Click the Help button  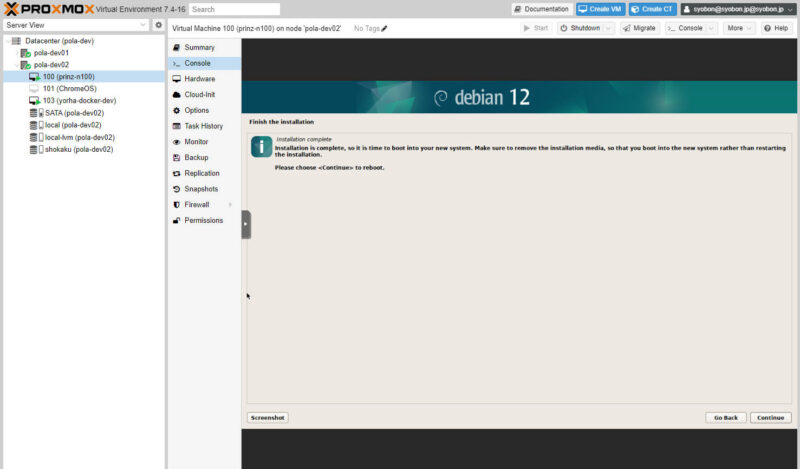[x=776, y=28]
